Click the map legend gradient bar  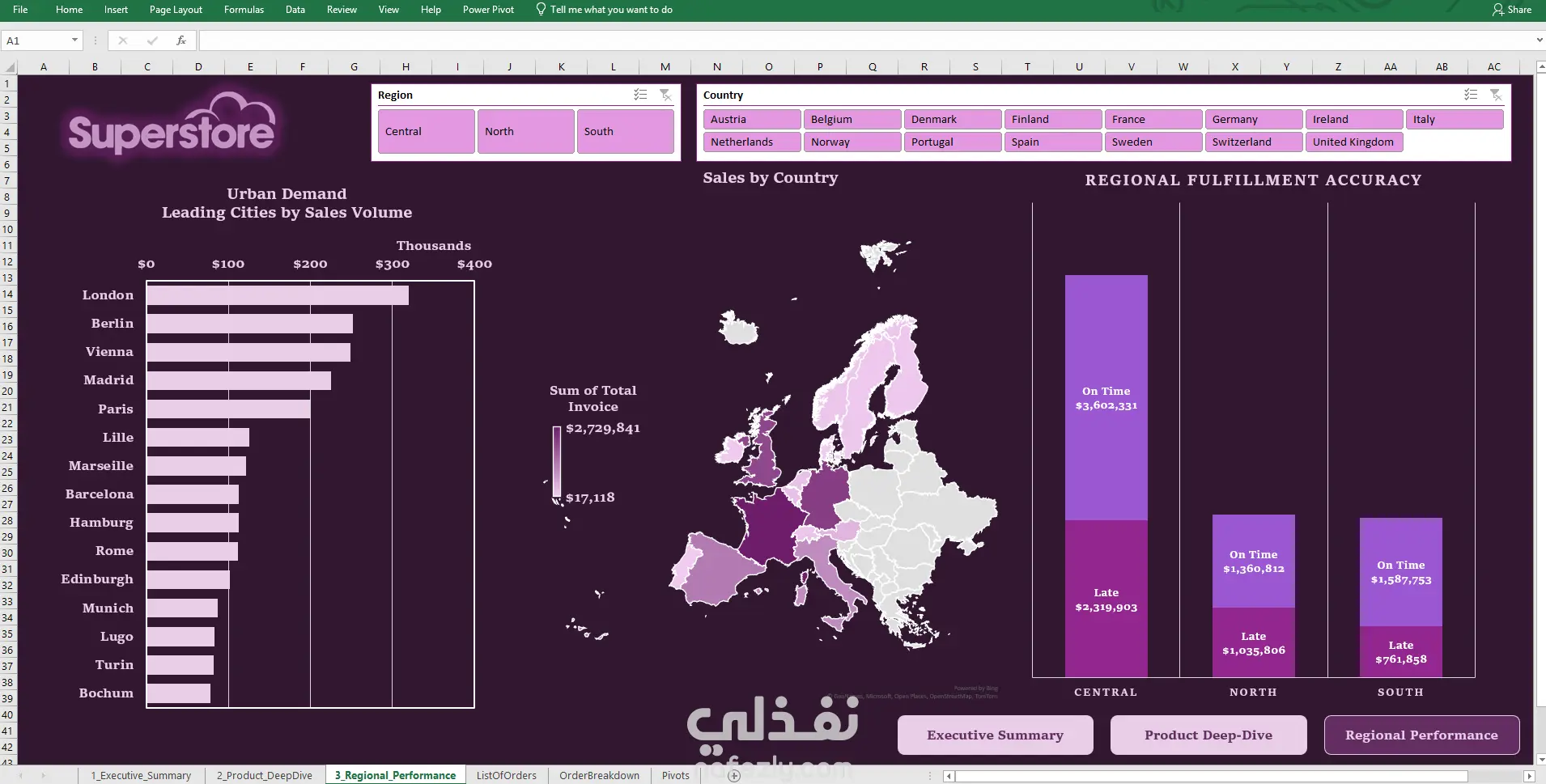[557, 461]
